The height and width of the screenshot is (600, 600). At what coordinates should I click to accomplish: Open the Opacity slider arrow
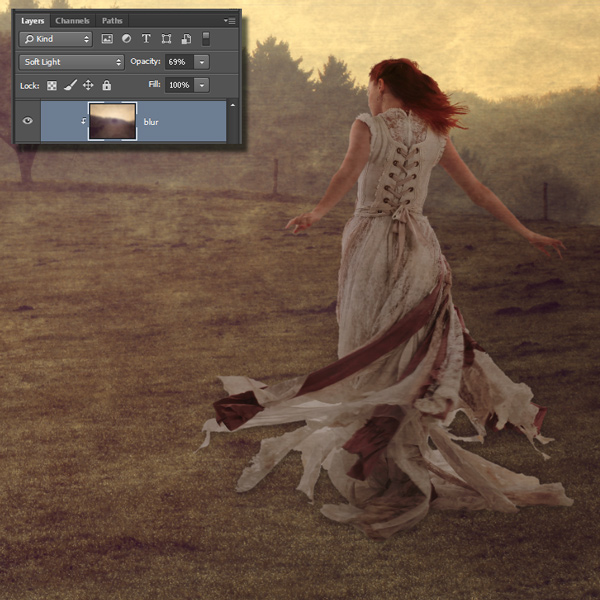tap(202, 62)
